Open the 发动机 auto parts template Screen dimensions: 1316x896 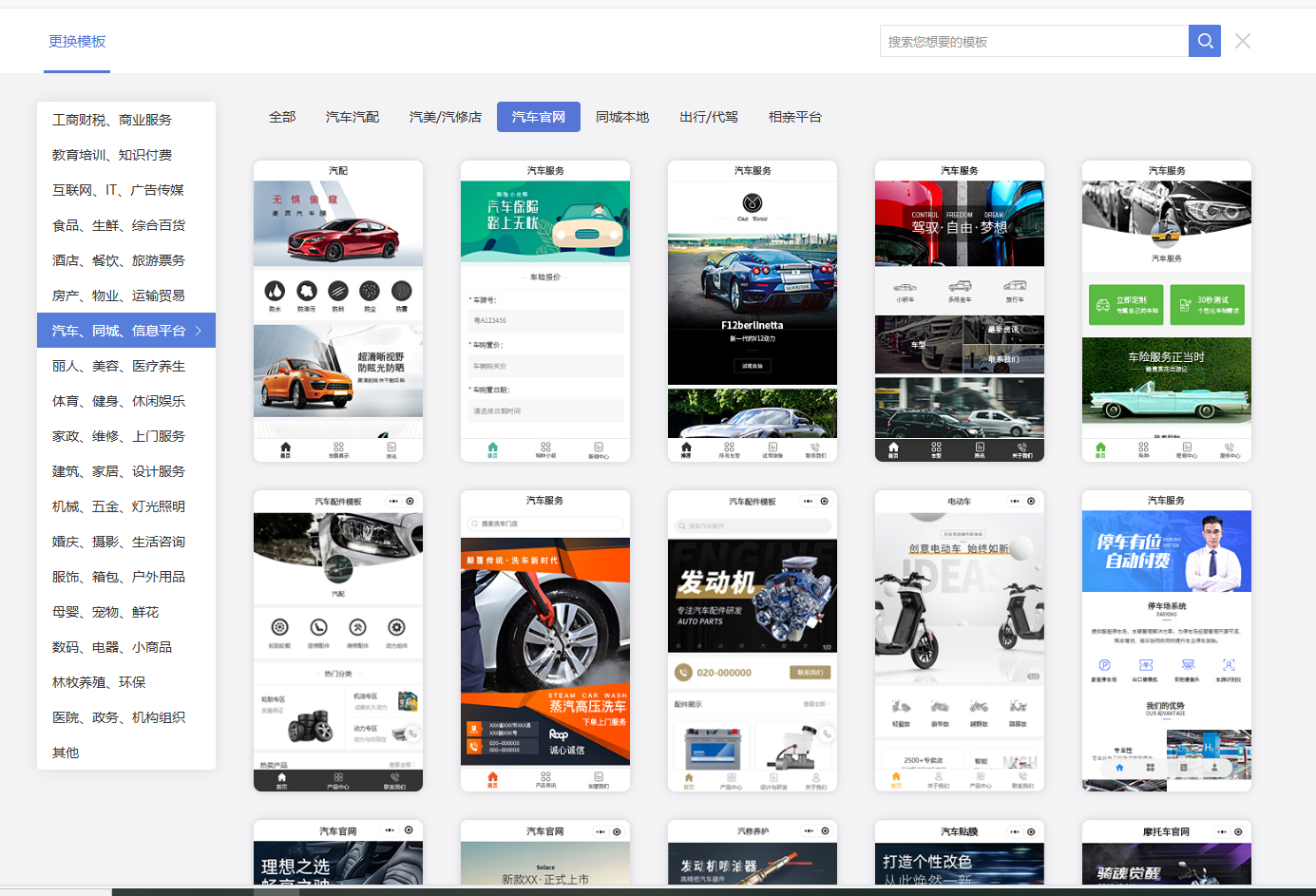(753, 641)
